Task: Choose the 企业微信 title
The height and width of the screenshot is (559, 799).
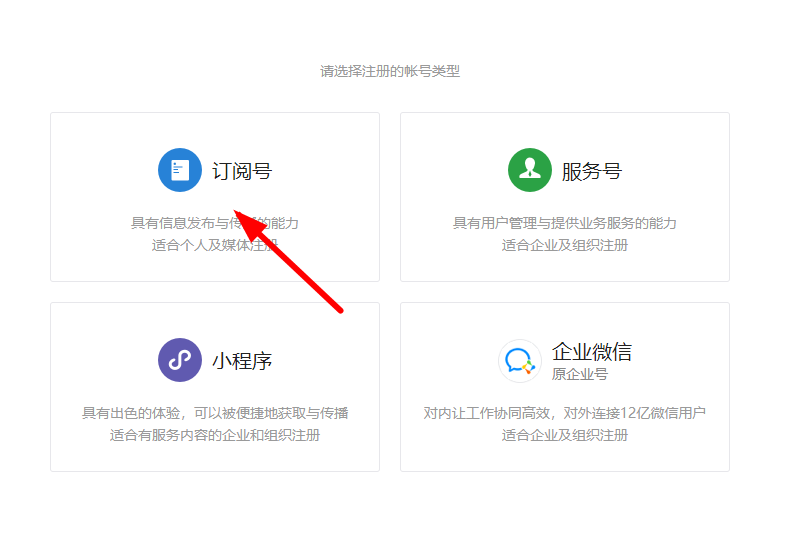Action: coord(592,352)
